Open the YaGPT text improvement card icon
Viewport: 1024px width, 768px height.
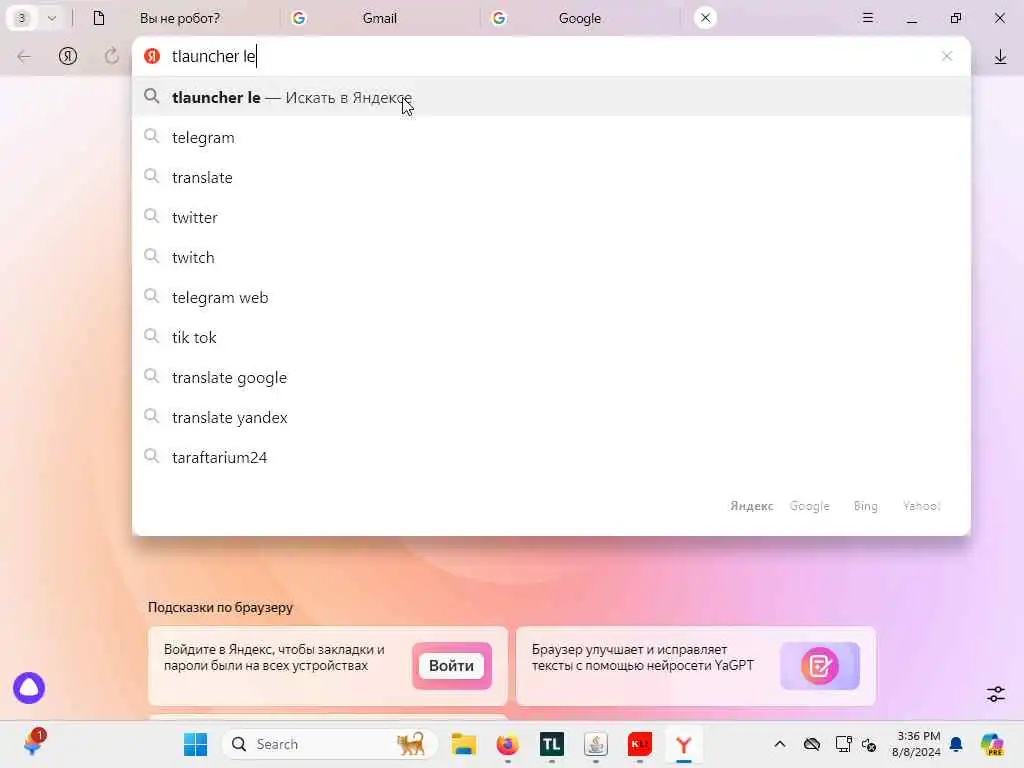tap(820, 665)
